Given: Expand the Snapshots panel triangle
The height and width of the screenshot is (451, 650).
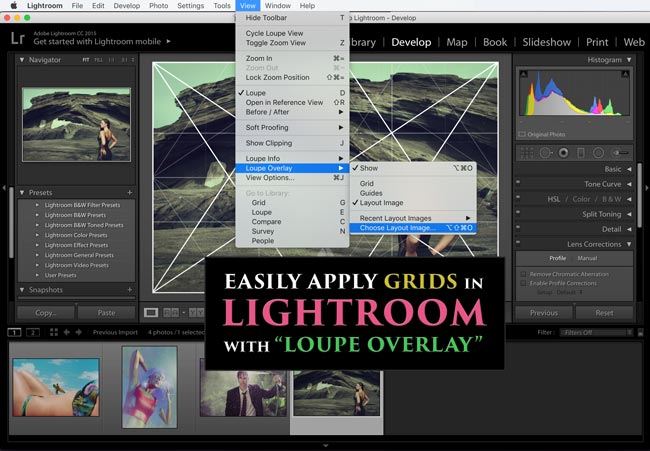Looking at the screenshot, I should click(22, 290).
